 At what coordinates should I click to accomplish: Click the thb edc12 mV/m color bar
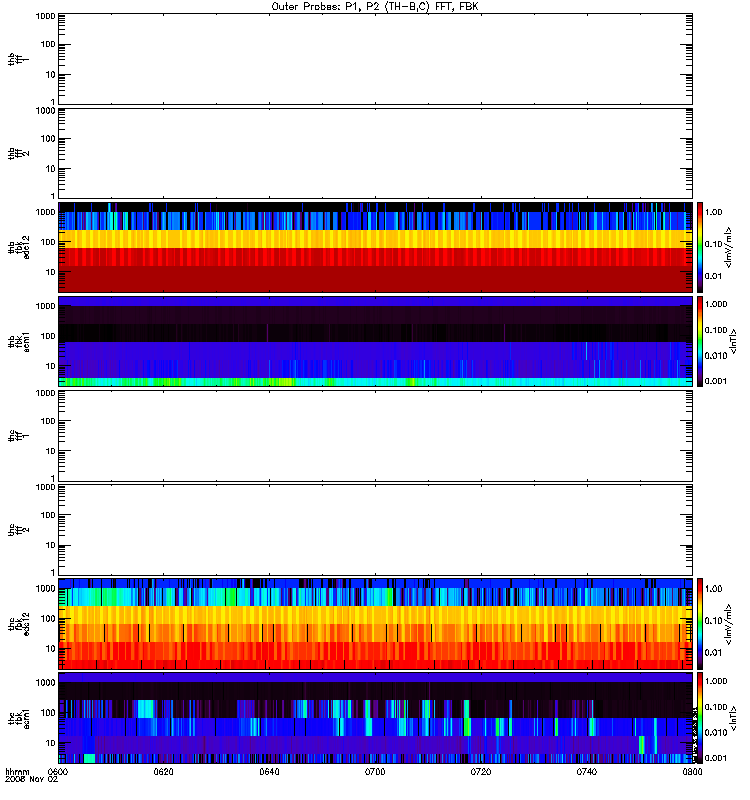point(700,247)
